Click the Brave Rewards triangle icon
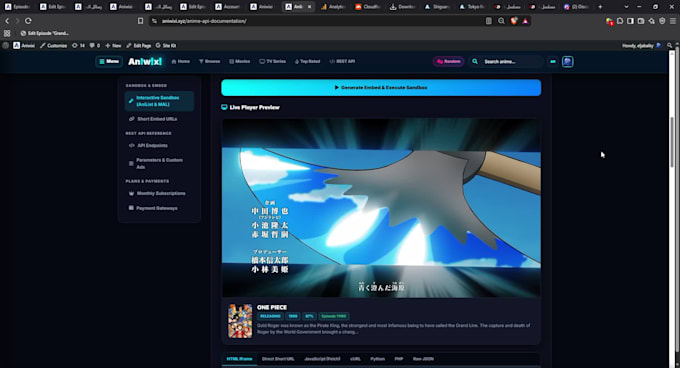Image resolution: width=680 pixels, height=368 pixels. pyautogui.click(x=525, y=21)
